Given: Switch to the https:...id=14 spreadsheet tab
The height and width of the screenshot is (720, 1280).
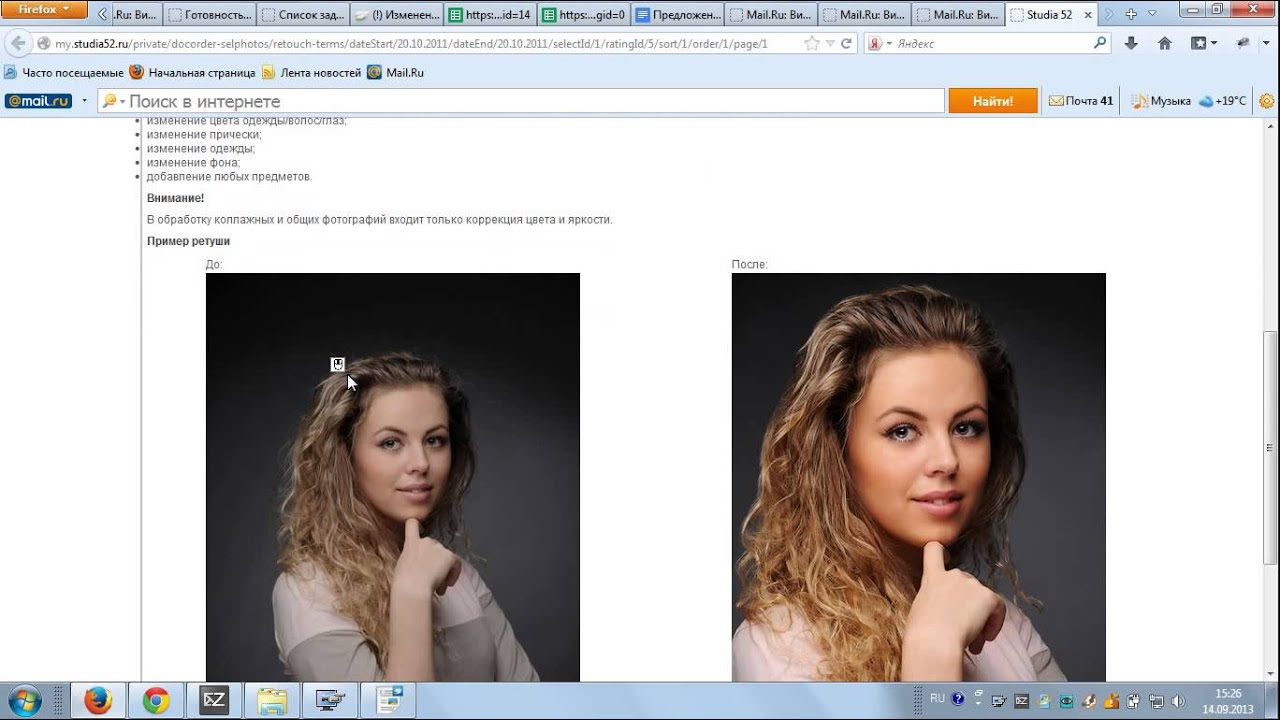Looking at the screenshot, I should (490, 15).
